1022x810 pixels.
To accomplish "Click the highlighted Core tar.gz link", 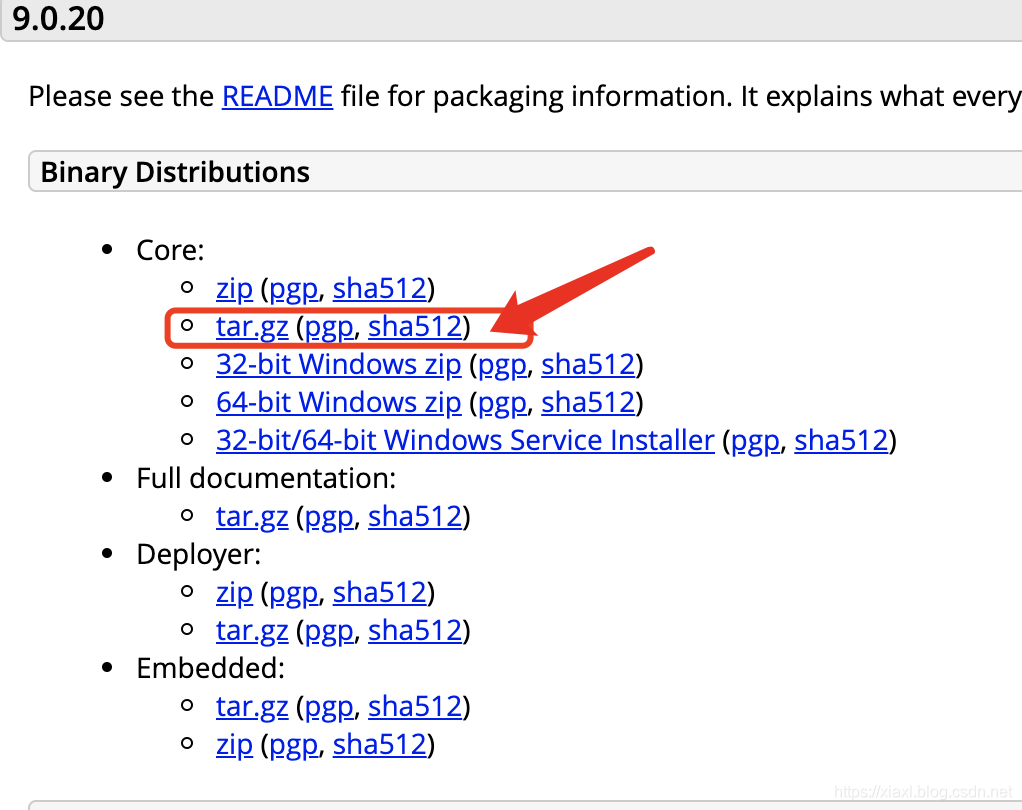I will coord(252,327).
